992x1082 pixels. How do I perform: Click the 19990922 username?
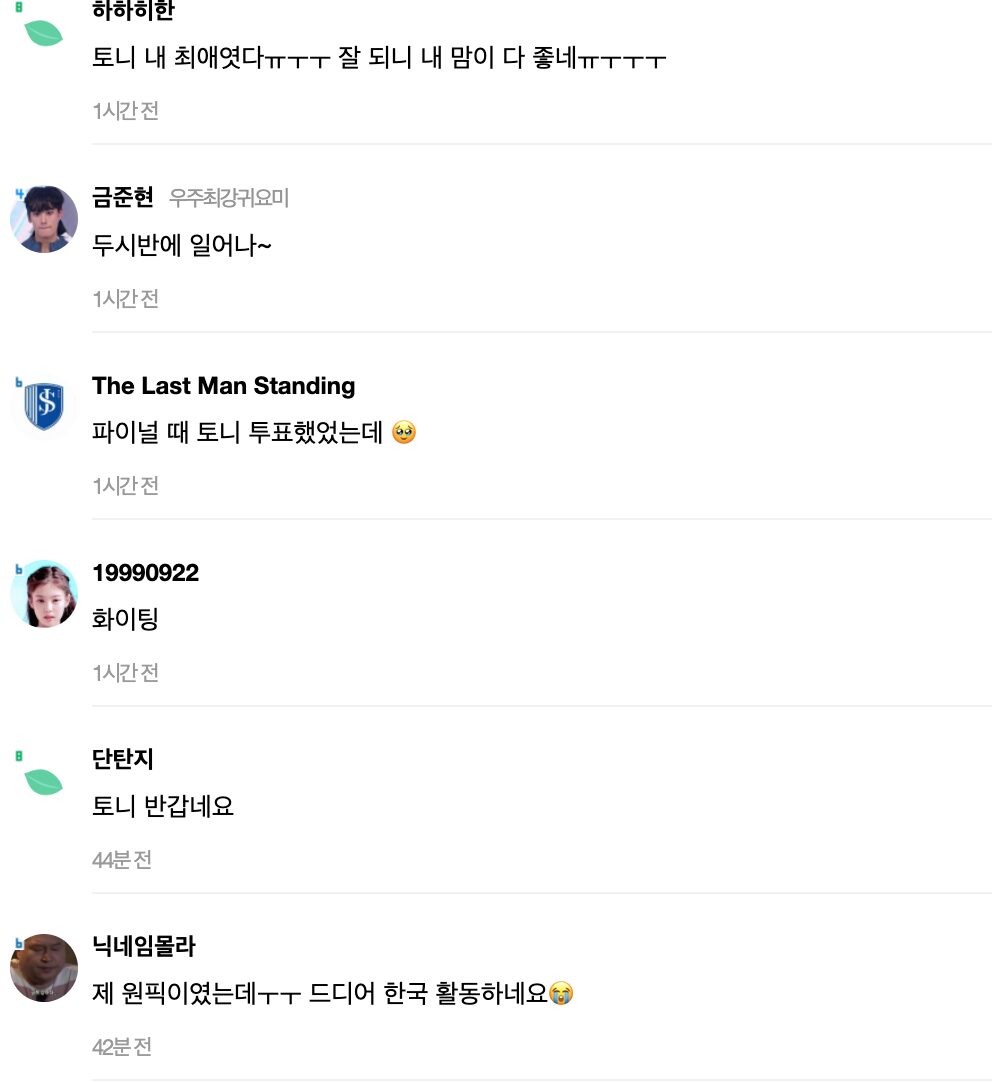tap(145, 573)
